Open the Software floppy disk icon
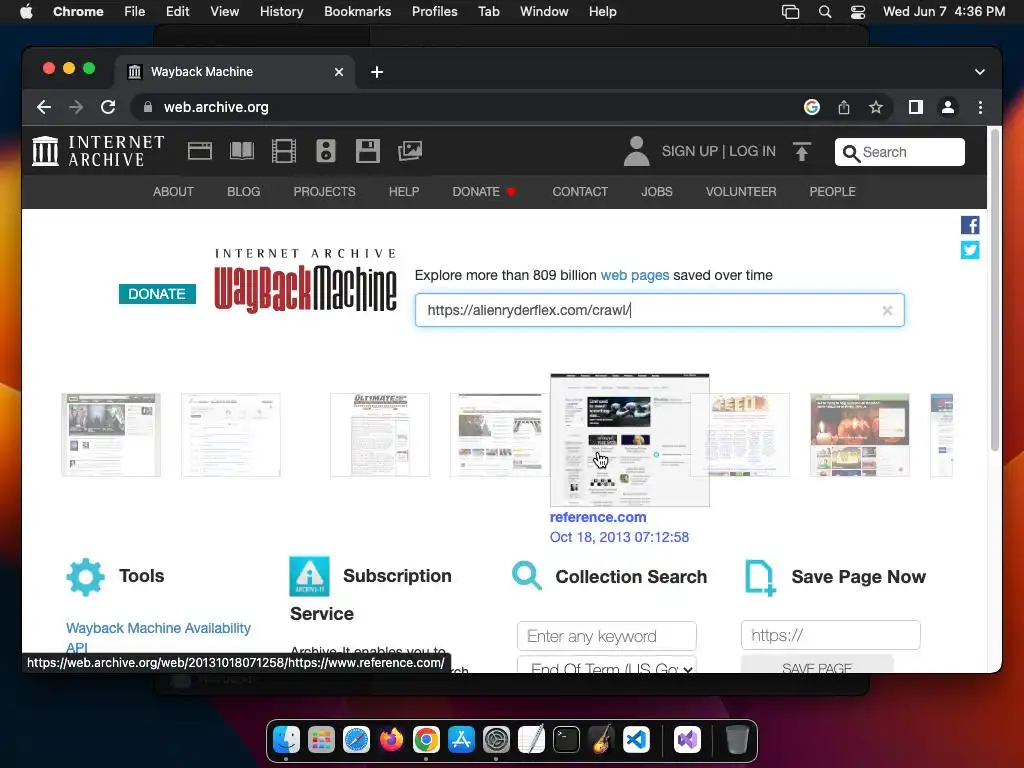The image size is (1024, 768). (368, 151)
